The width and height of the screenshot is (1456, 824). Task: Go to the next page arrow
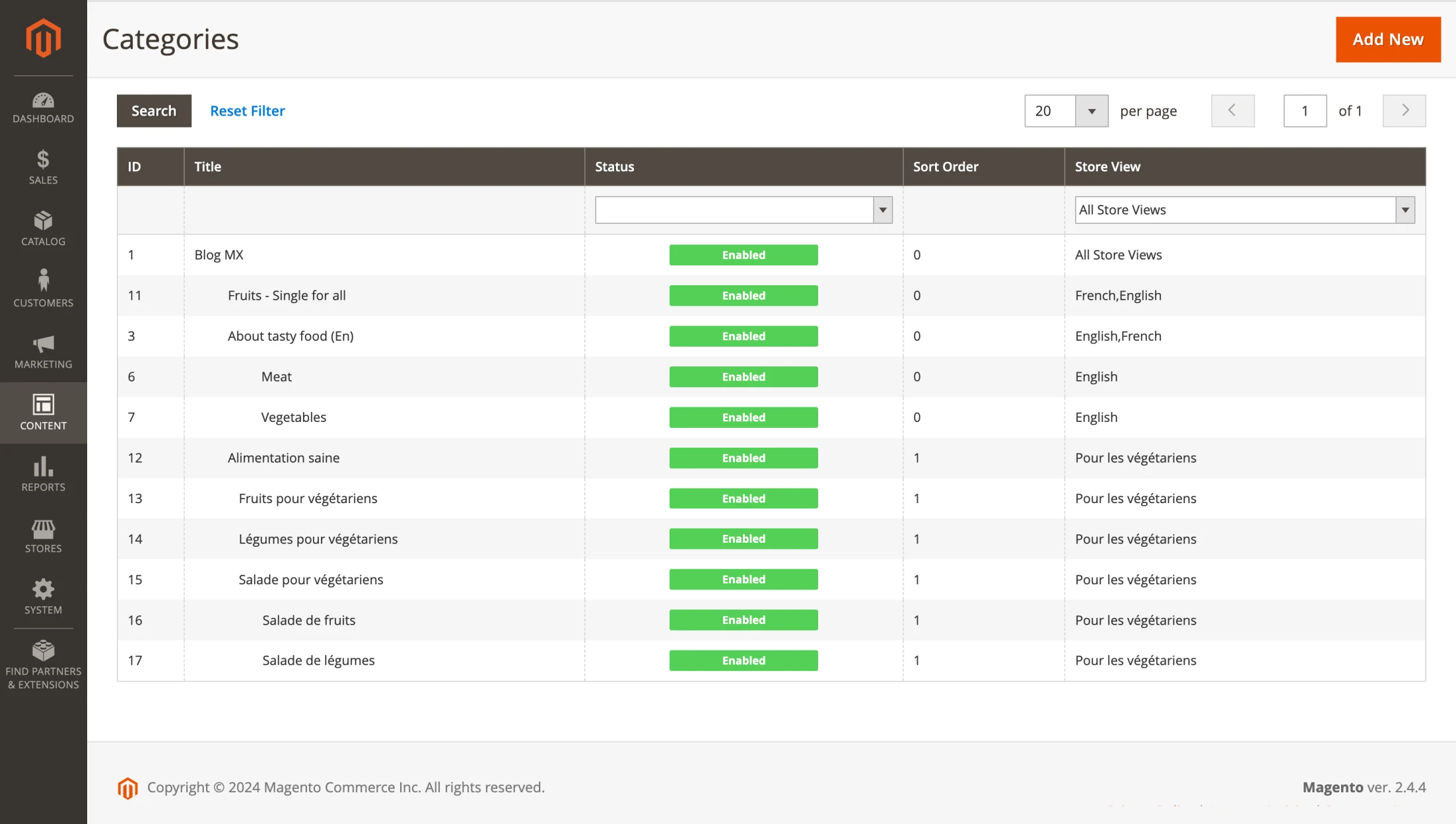1404,111
